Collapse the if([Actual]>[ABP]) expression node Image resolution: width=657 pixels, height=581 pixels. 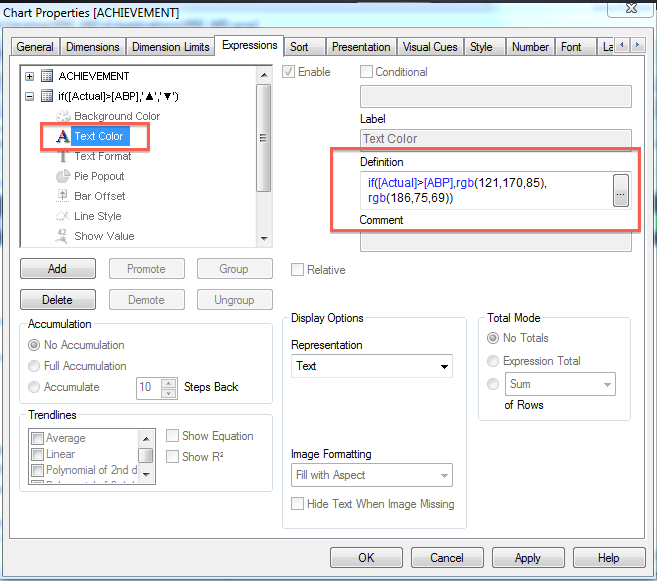29,96
